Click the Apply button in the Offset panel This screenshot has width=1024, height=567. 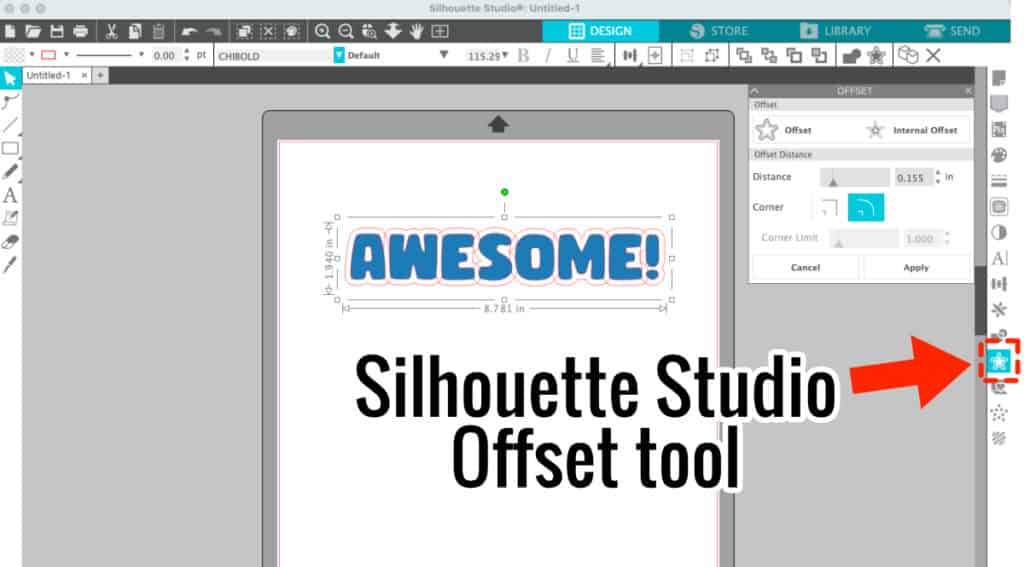(x=916, y=268)
